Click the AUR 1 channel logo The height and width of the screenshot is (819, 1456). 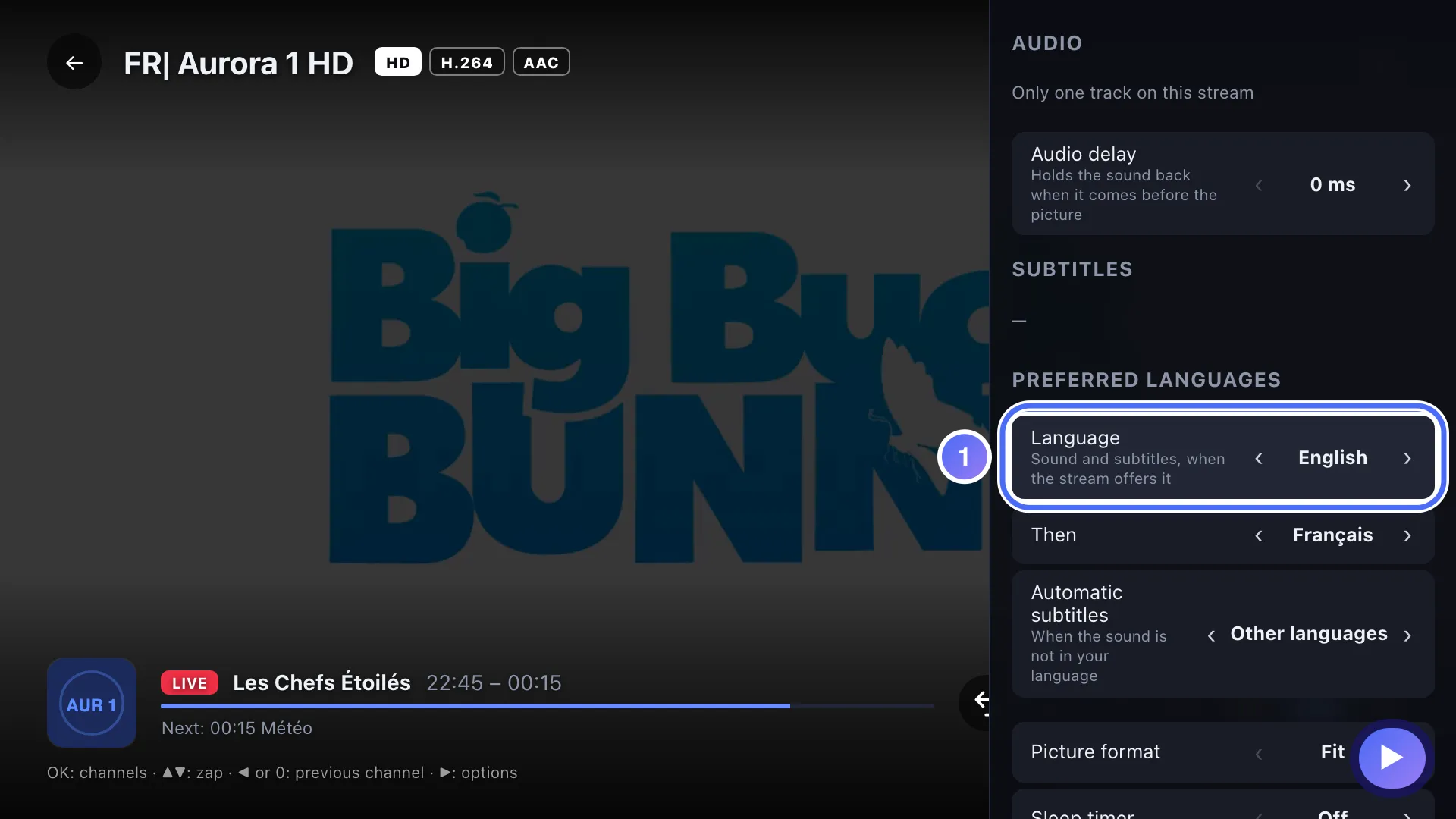click(92, 704)
